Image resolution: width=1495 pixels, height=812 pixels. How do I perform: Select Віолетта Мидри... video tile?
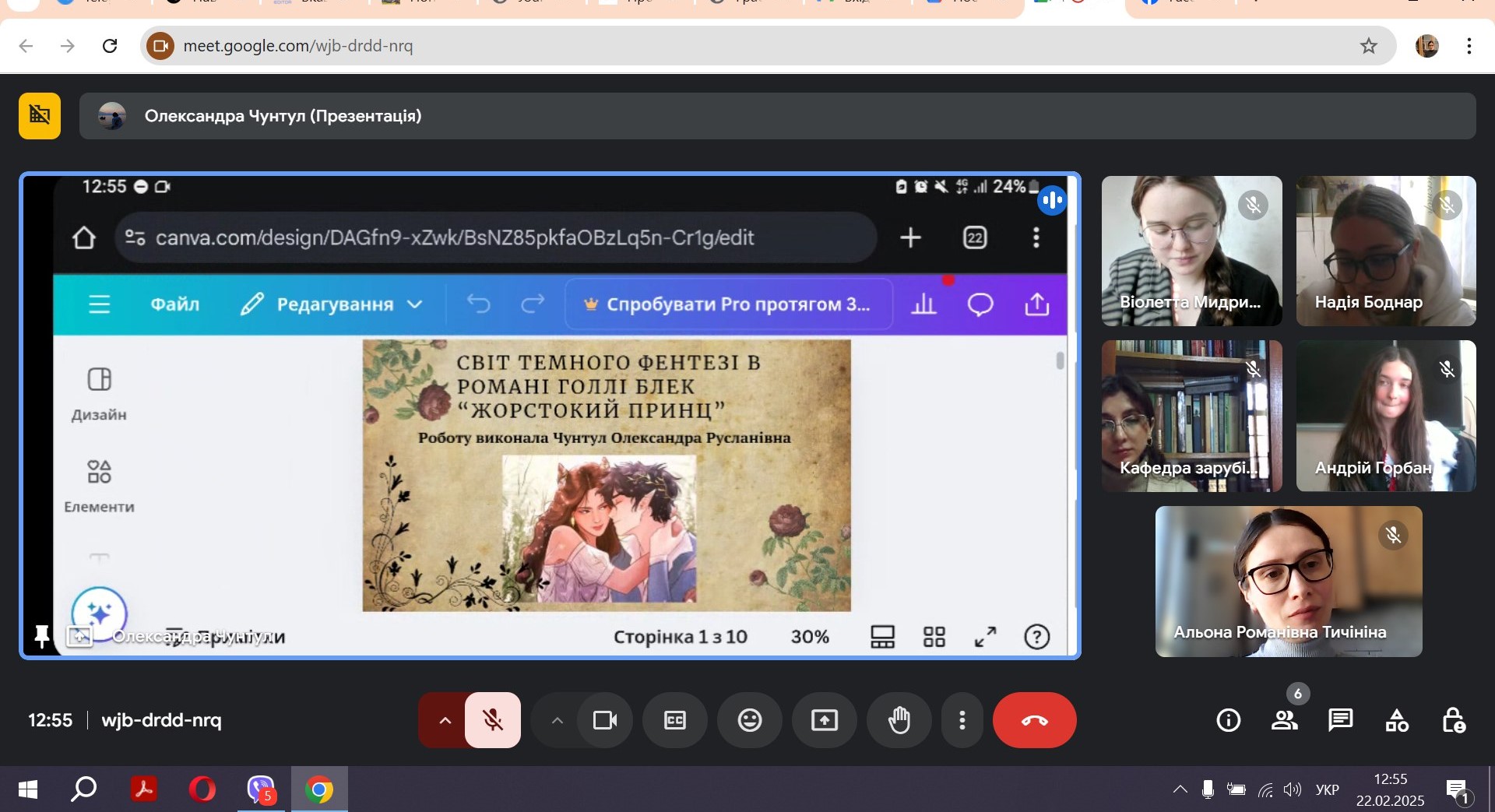1191,251
